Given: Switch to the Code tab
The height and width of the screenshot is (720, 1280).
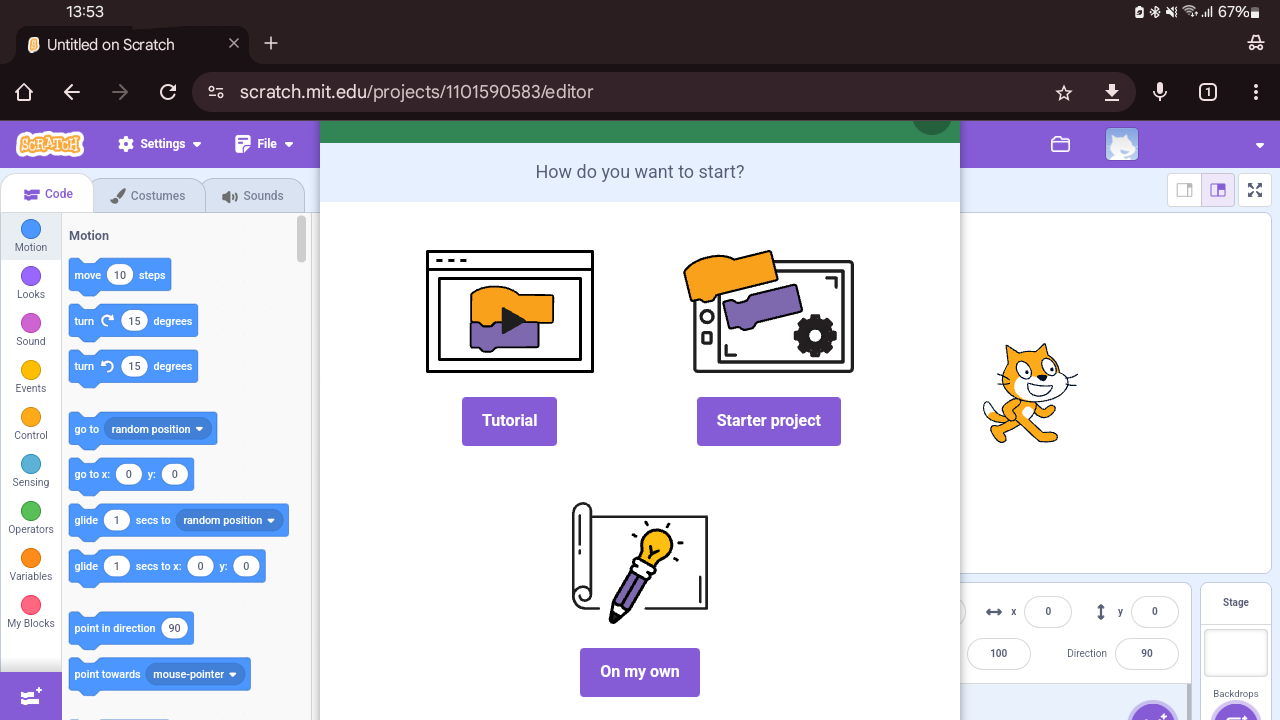Looking at the screenshot, I should (x=48, y=194).
